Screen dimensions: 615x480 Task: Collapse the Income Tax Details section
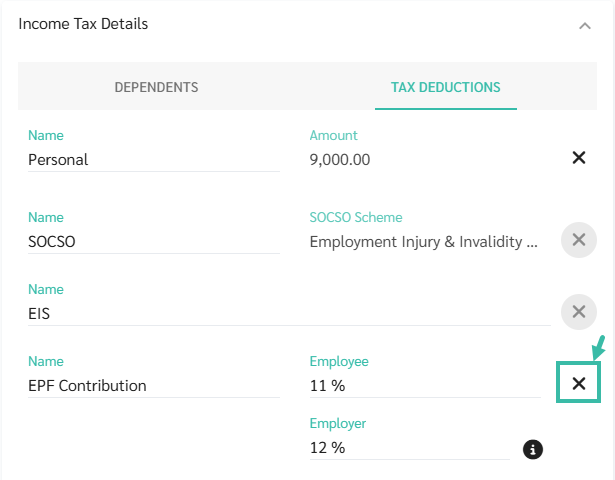585,26
